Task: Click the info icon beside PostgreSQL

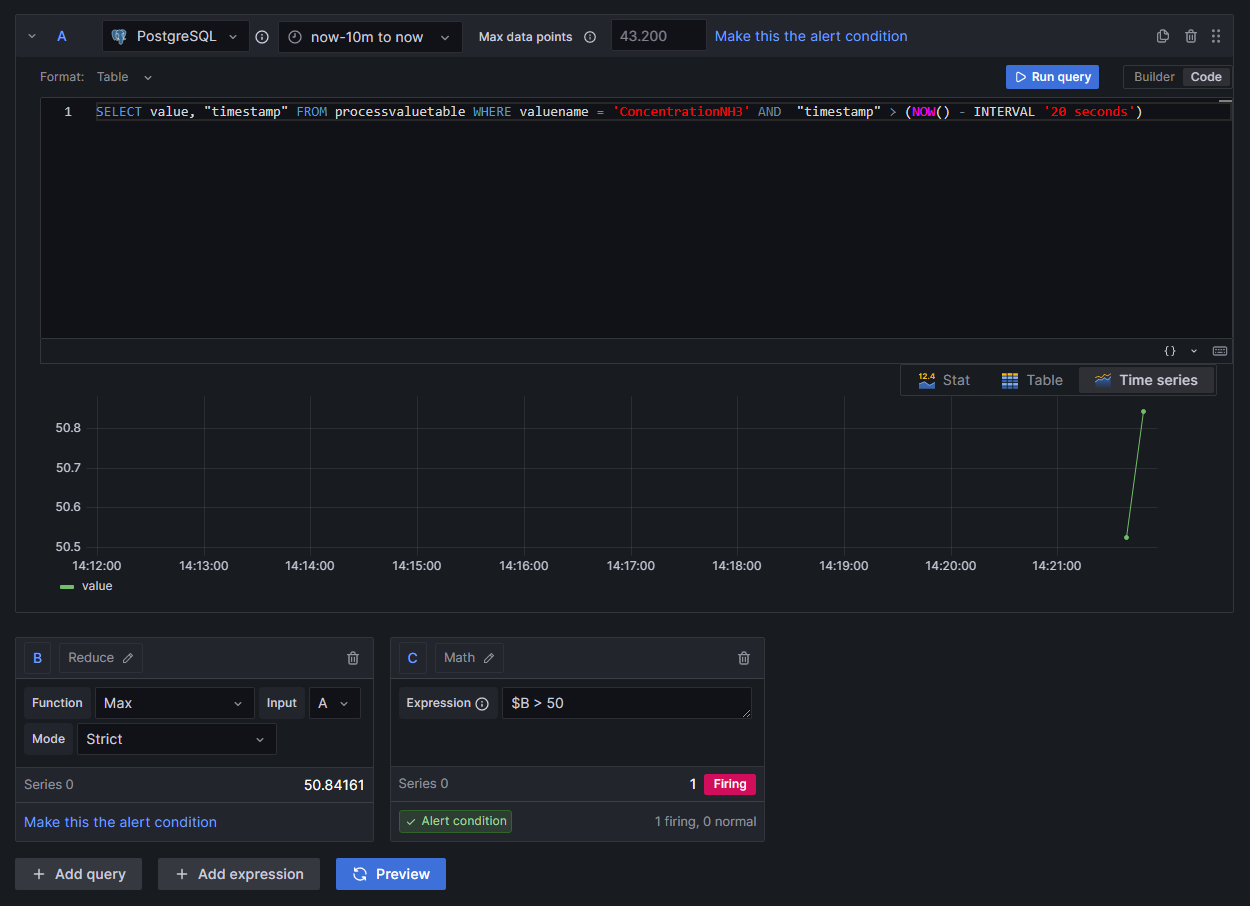Action: pyautogui.click(x=262, y=36)
